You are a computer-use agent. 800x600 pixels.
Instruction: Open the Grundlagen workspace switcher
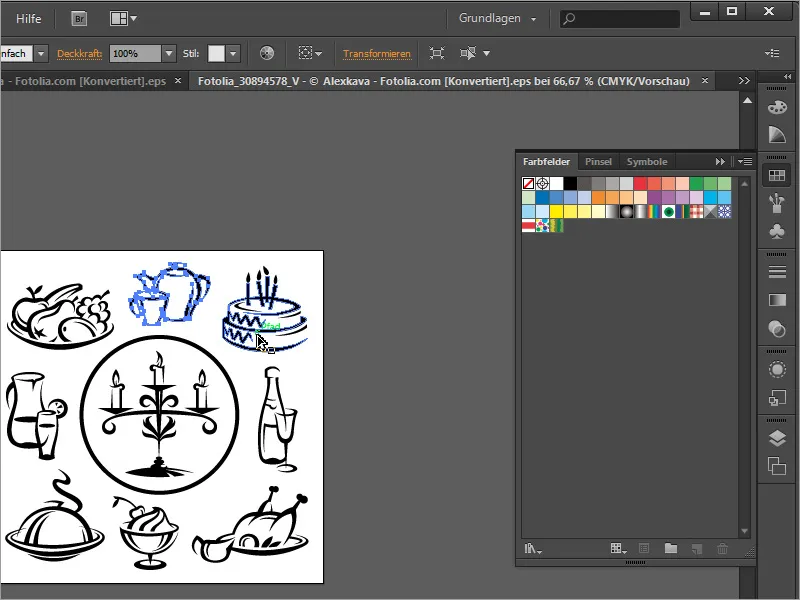tap(497, 18)
